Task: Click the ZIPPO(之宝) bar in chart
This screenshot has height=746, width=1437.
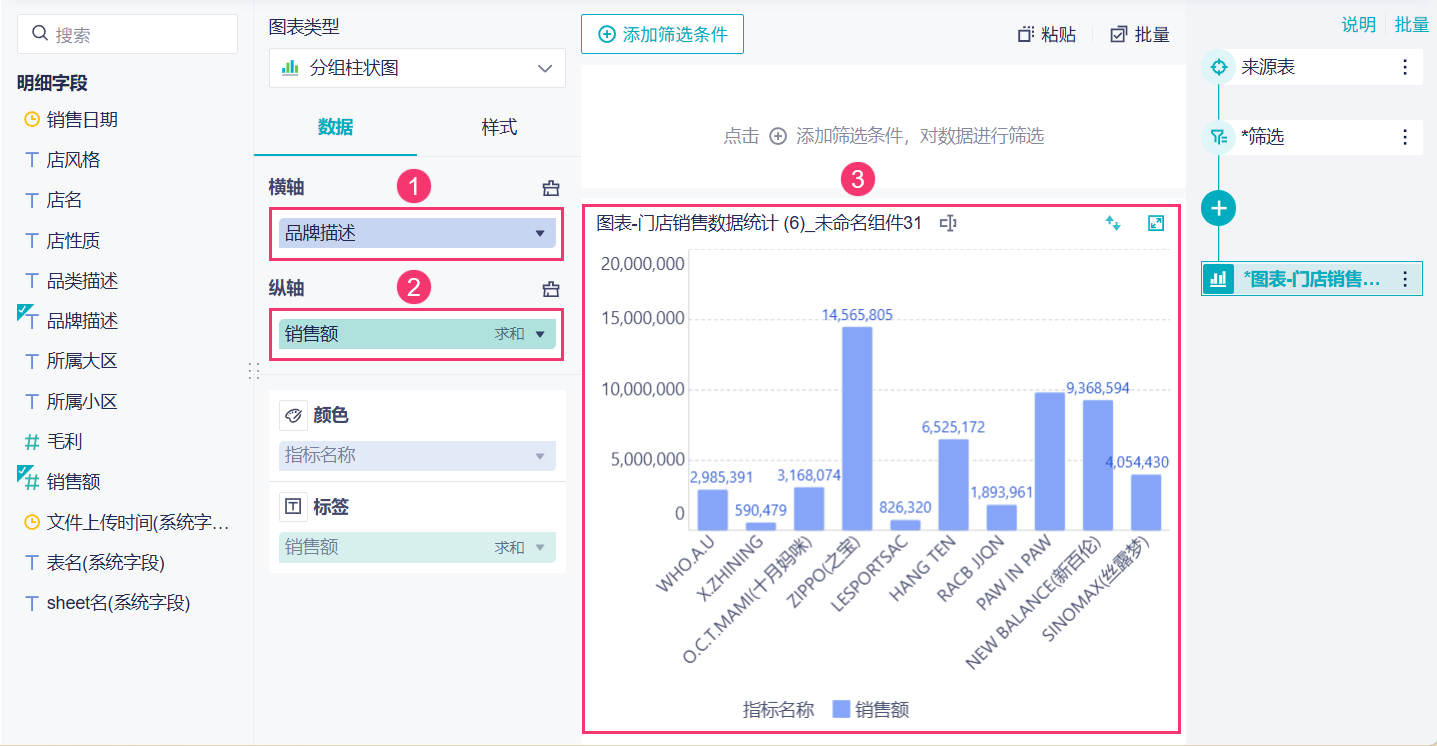Action: [857, 428]
